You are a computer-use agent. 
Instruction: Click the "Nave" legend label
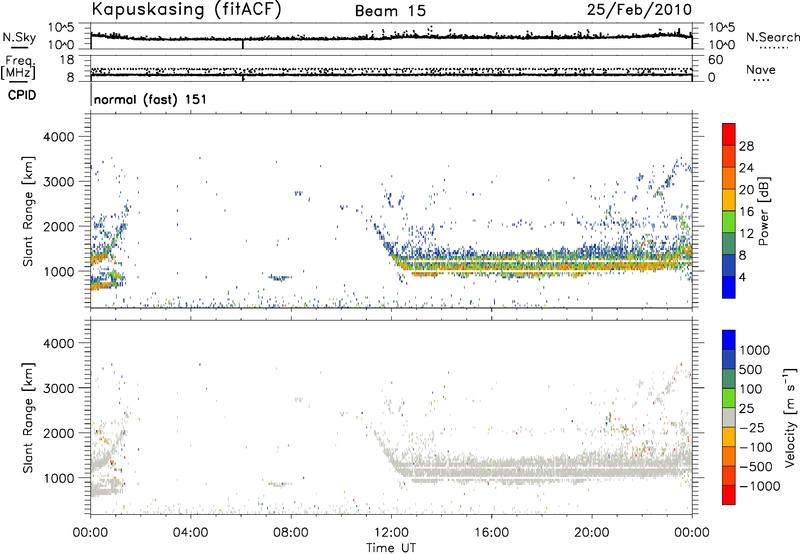coord(761,69)
